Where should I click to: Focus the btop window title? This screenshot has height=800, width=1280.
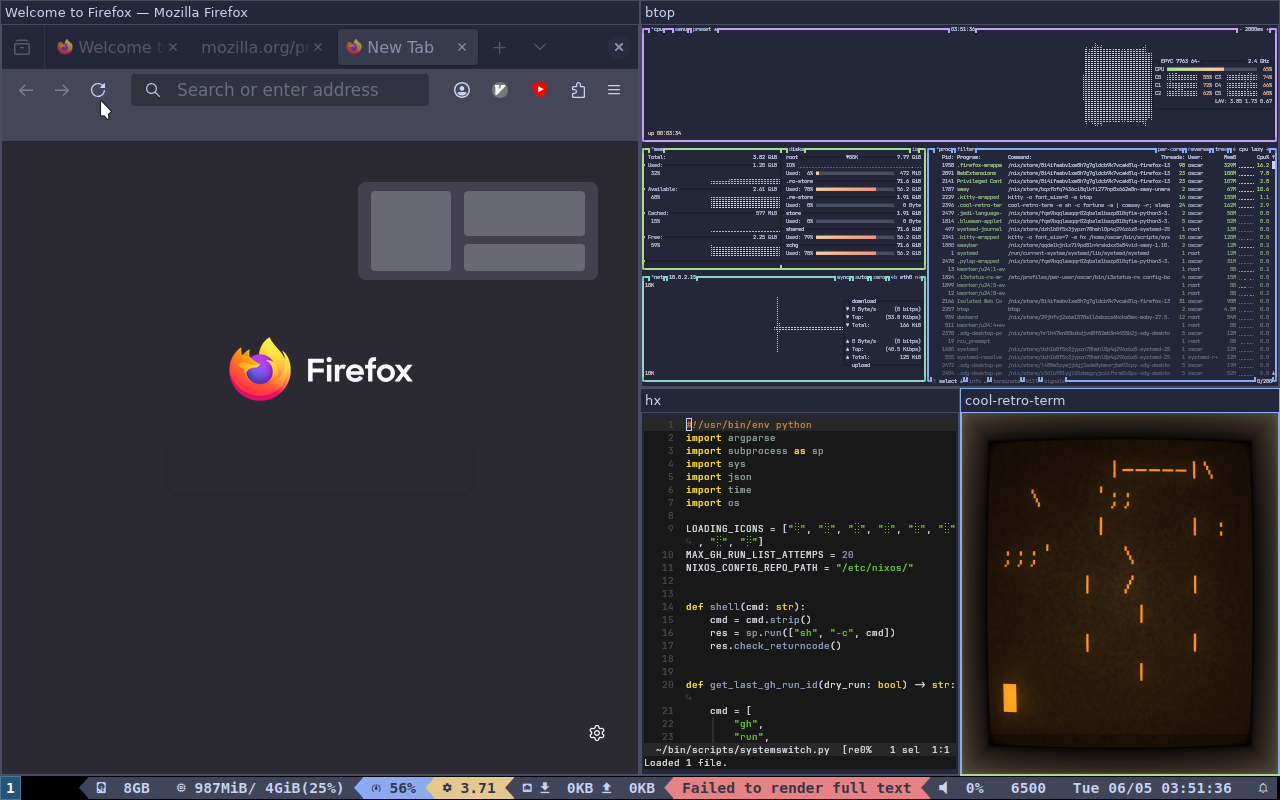click(660, 12)
